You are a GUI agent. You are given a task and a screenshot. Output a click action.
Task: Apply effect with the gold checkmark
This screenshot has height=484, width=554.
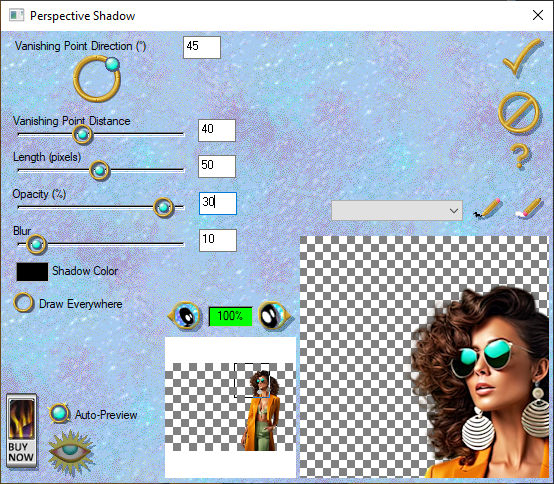coord(522,57)
